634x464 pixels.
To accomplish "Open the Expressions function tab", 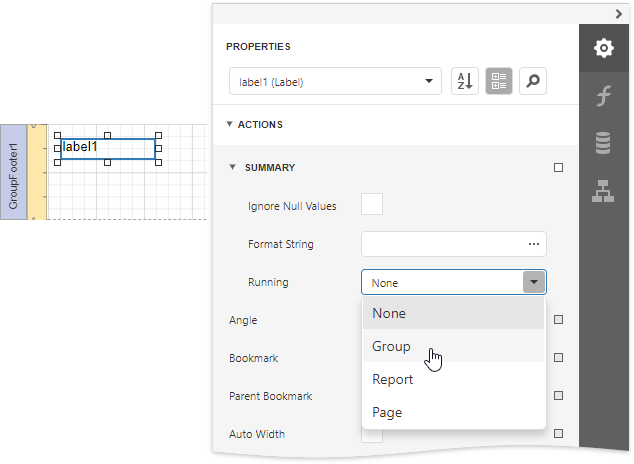I will 603,96.
